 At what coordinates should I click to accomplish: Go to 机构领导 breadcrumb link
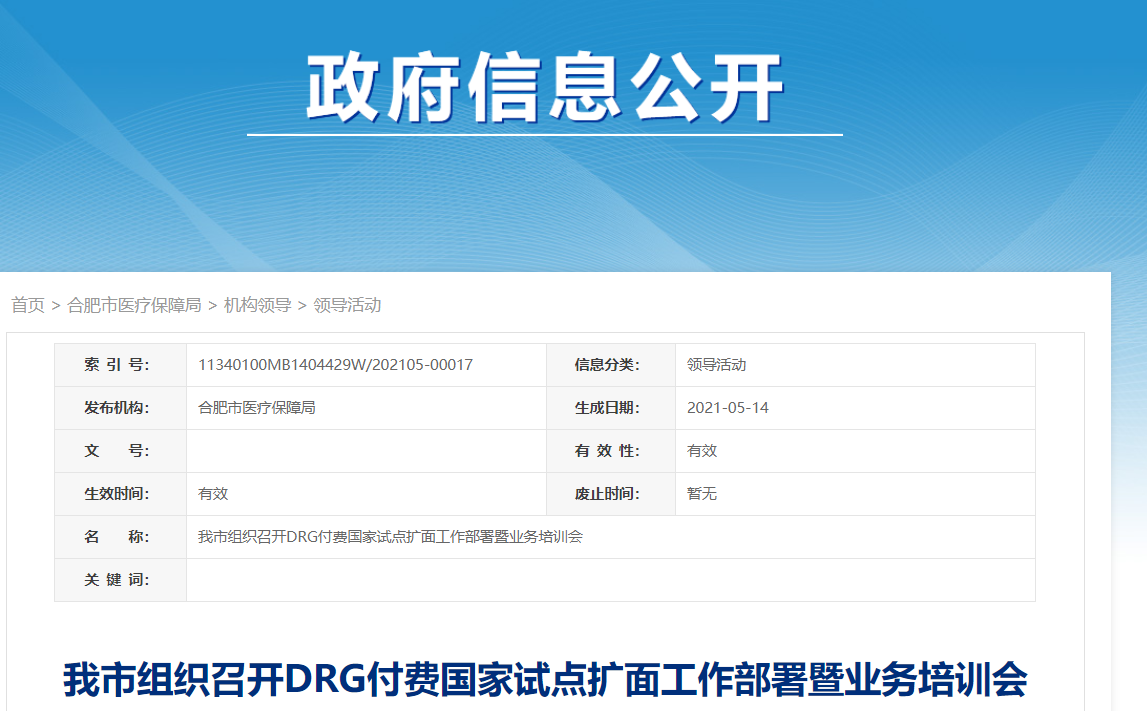pyautogui.click(x=257, y=305)
